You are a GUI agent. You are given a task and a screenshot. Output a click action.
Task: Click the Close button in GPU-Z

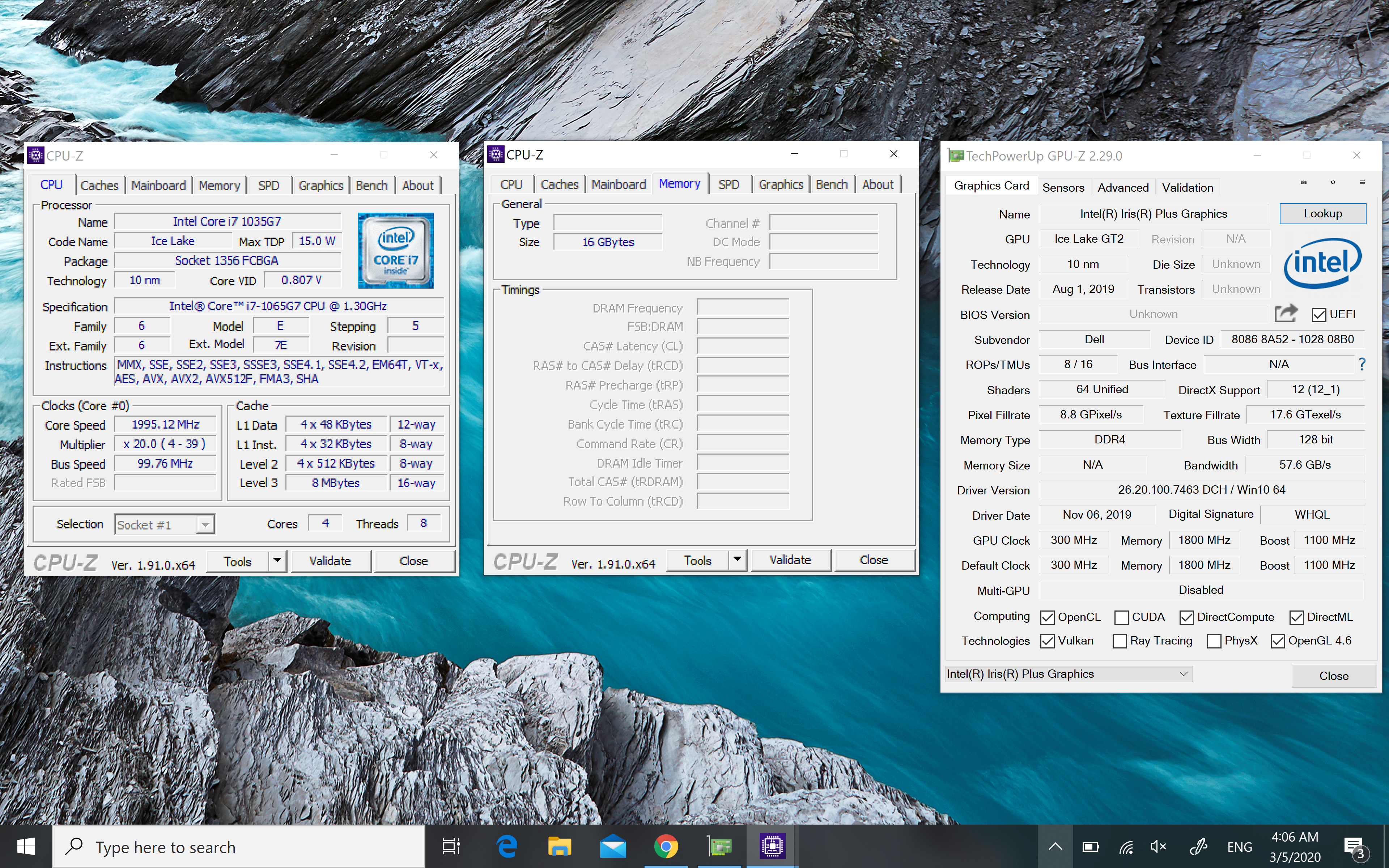[1333, 676]
